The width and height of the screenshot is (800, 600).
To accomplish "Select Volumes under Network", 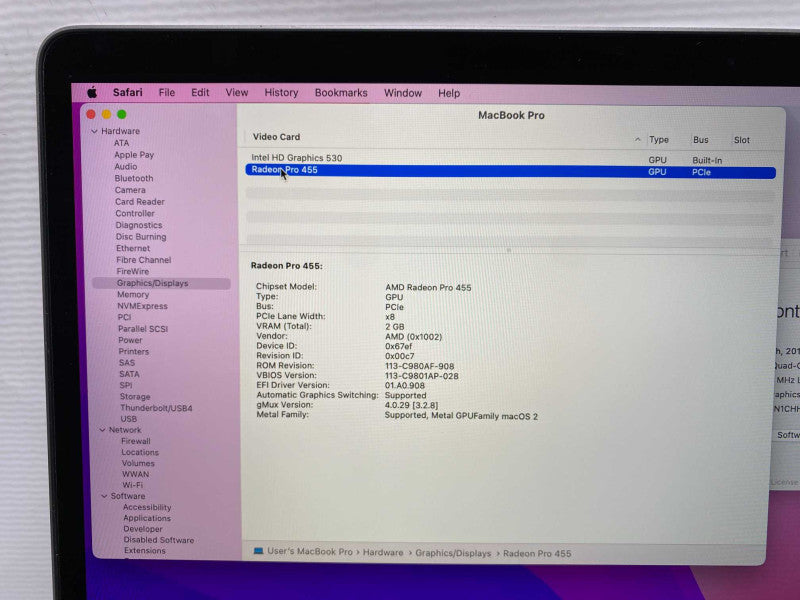I will [x=138, y=463].
